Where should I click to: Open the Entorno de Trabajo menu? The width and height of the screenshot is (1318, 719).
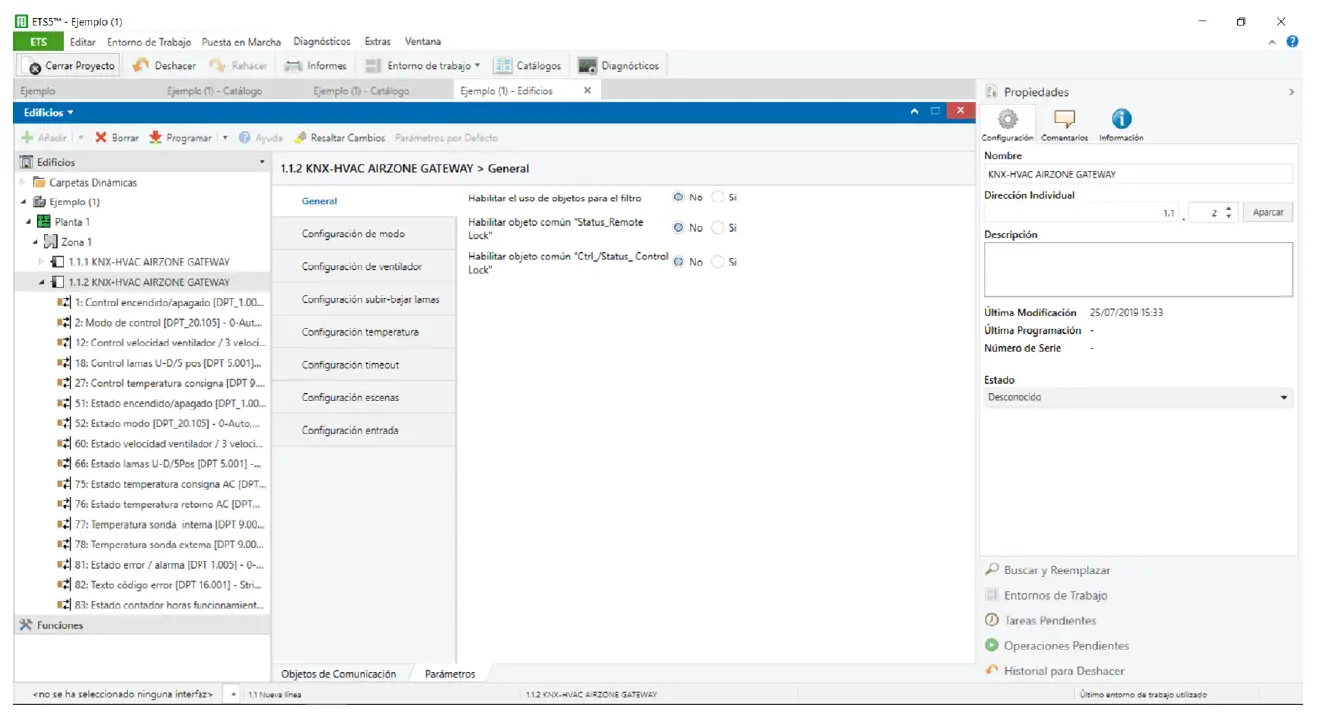pyautogui.click(x=149, y=42)
